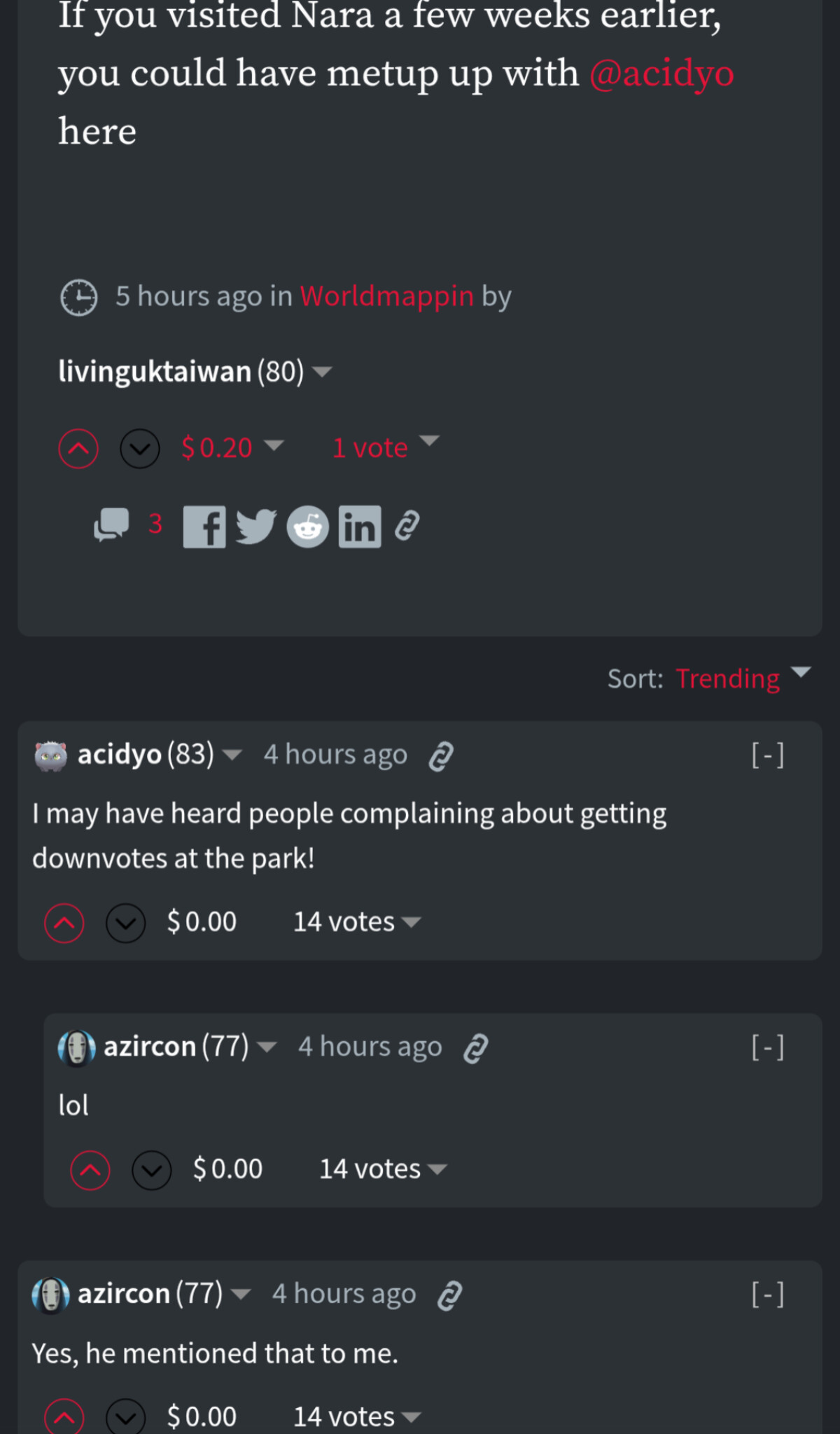Viewport: 840px width, 1434px height.
Task: Collapse acidyo's comment thread
Action: [768, 755]
